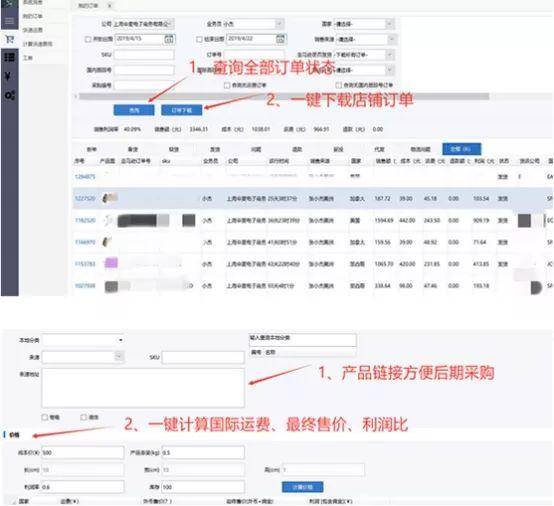Viewport: 554px width, 506px height.
Task: Enable the end date checkbox
Action: 199,39
